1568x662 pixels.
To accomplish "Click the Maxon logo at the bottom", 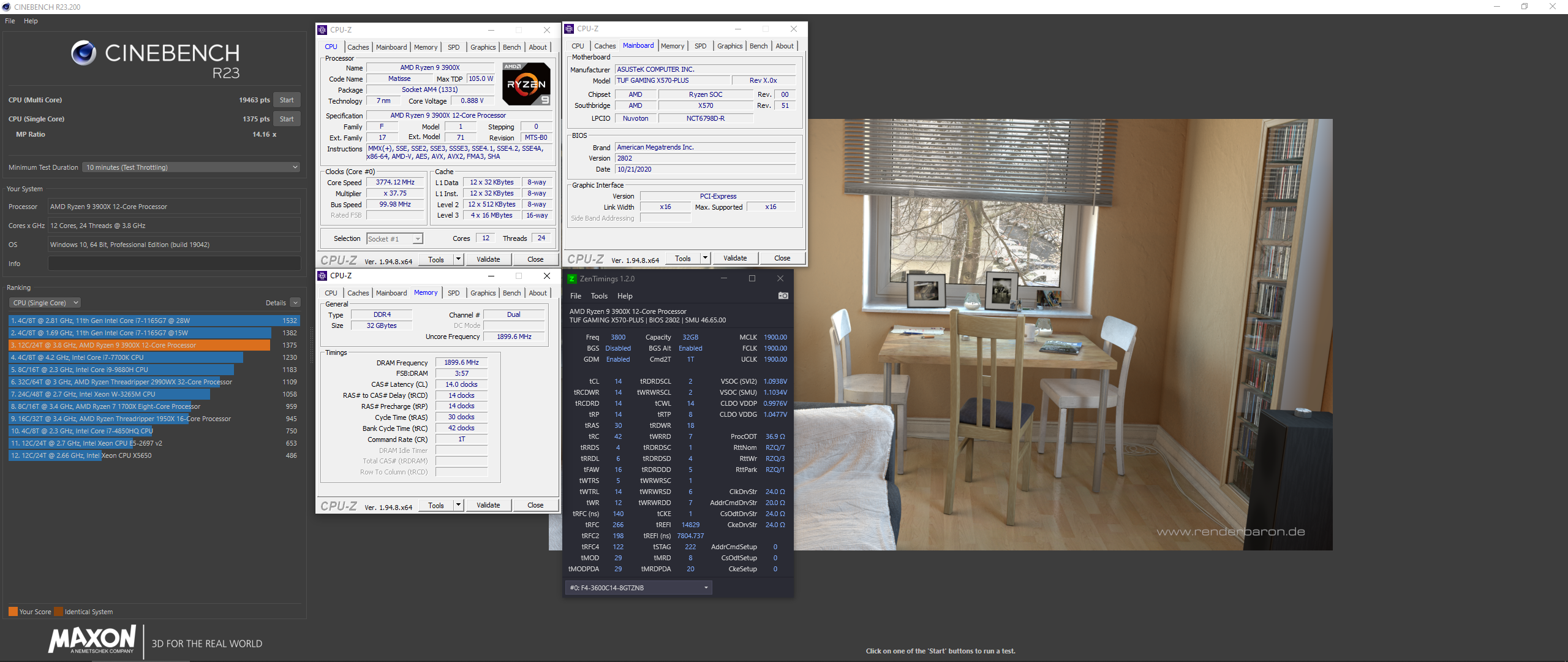I will click(92, 639).
